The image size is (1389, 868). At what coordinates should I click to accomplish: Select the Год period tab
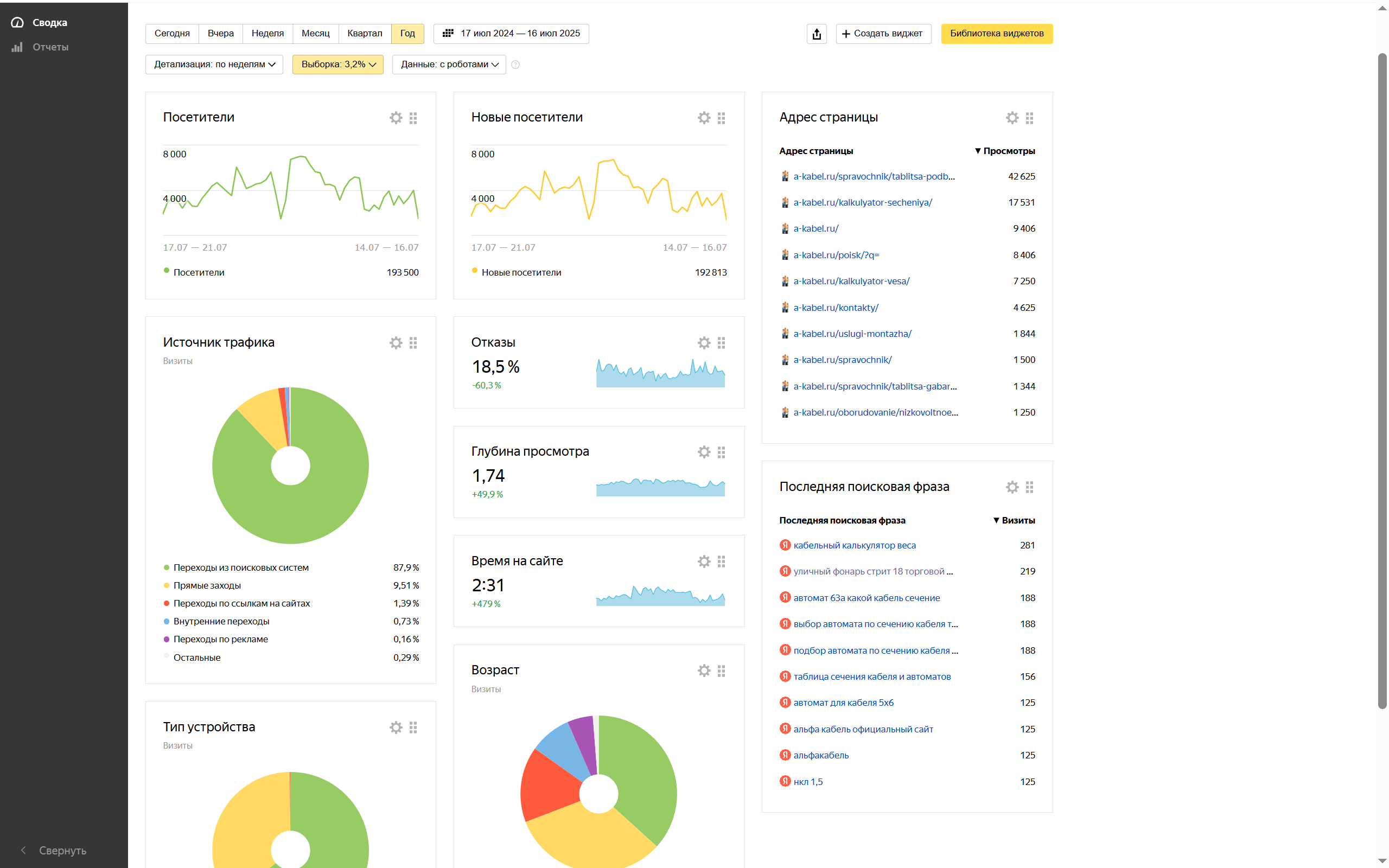pos(407,33)
